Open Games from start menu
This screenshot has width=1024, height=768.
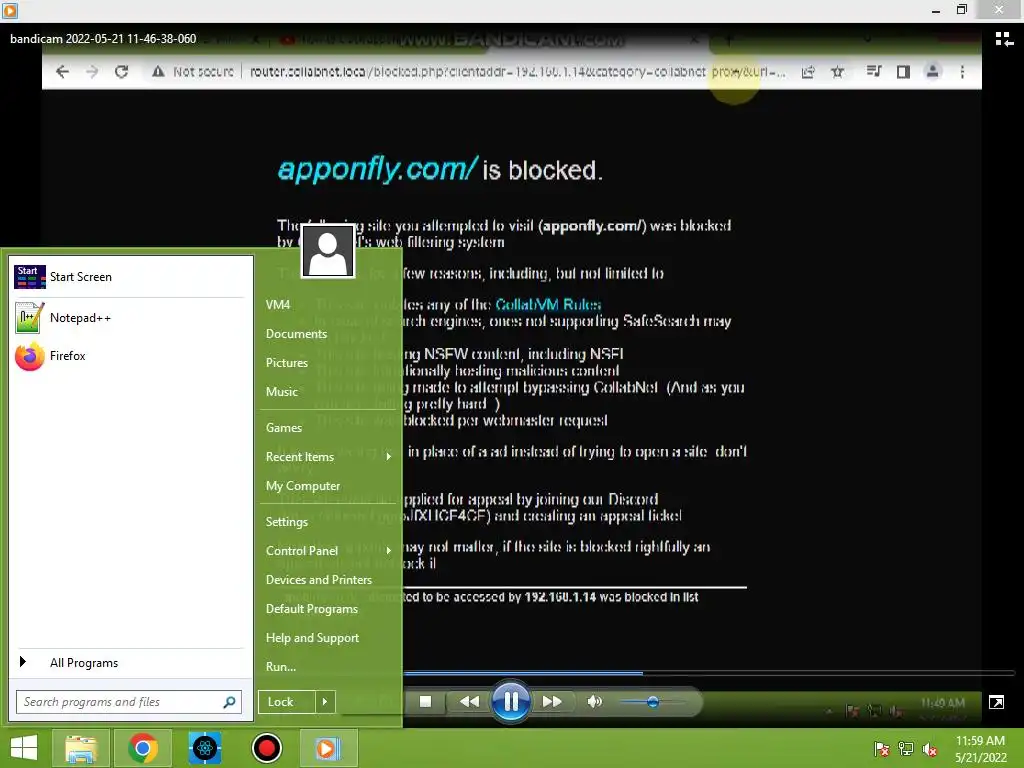coord(283,428)
